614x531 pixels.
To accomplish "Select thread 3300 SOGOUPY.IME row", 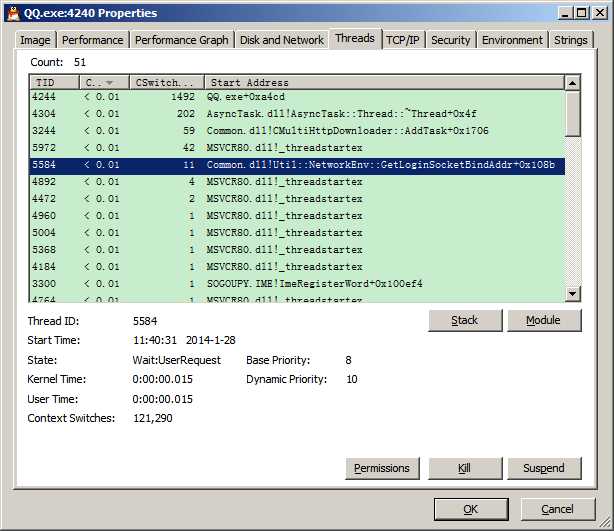I will [297, 284].
